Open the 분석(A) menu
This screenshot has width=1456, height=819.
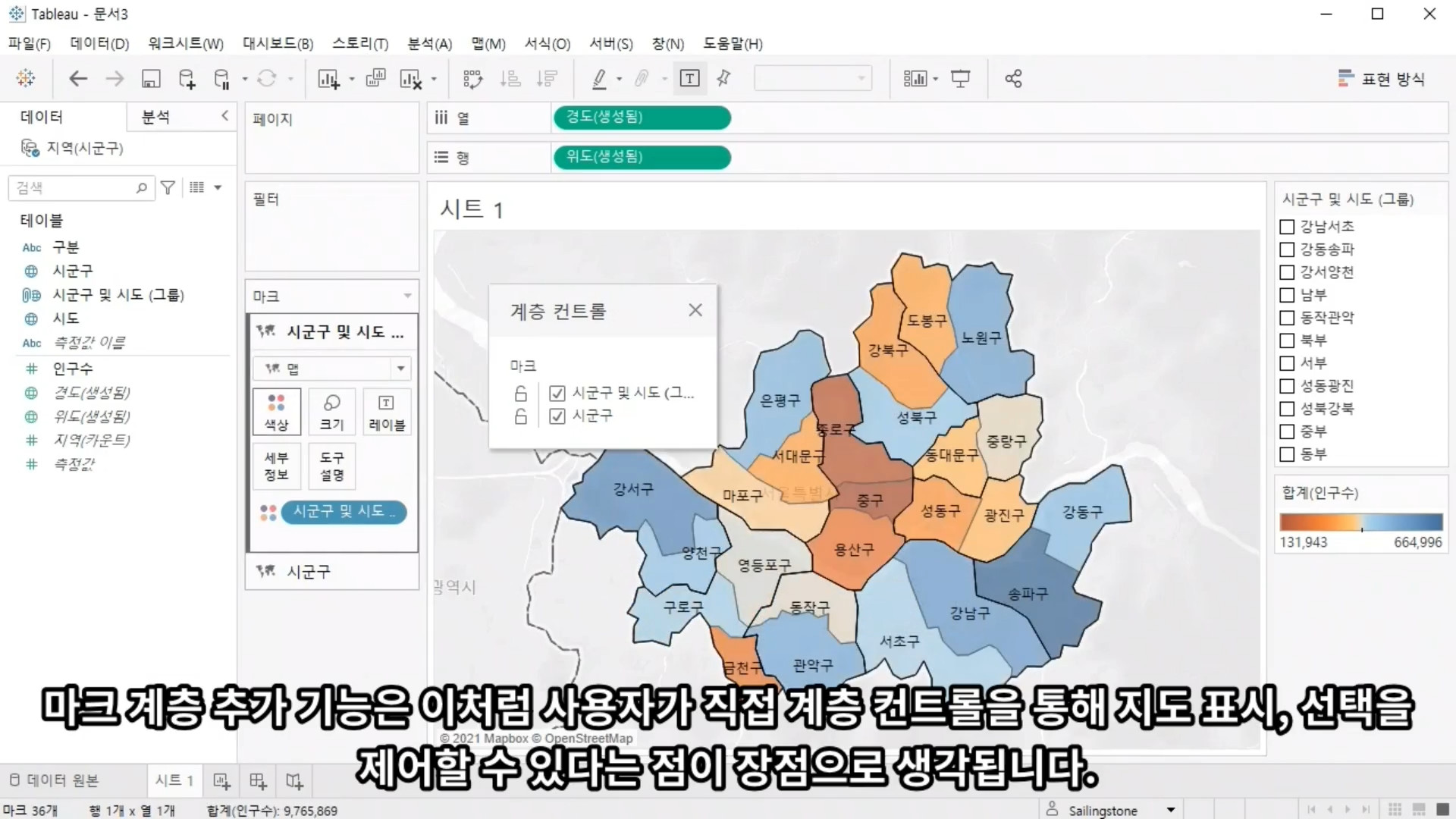429,44
